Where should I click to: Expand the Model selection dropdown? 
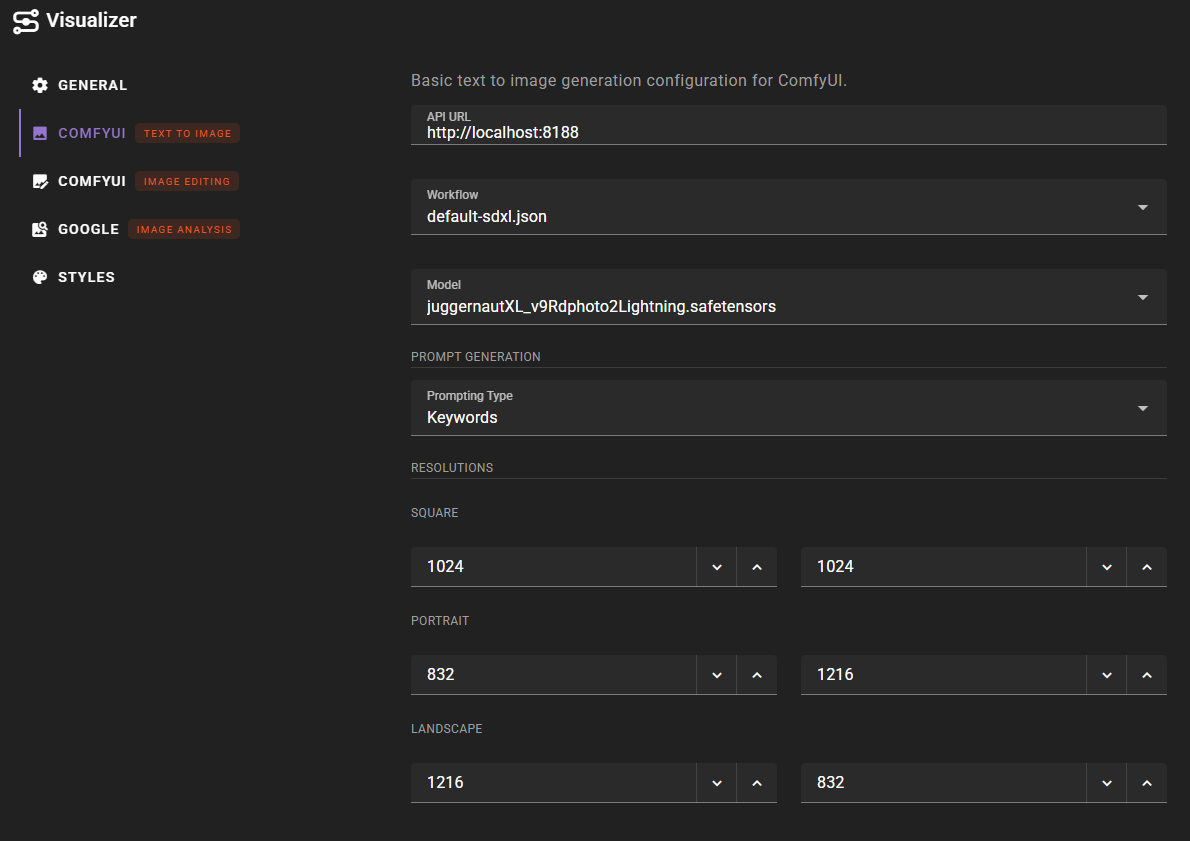coord(1142,297)
